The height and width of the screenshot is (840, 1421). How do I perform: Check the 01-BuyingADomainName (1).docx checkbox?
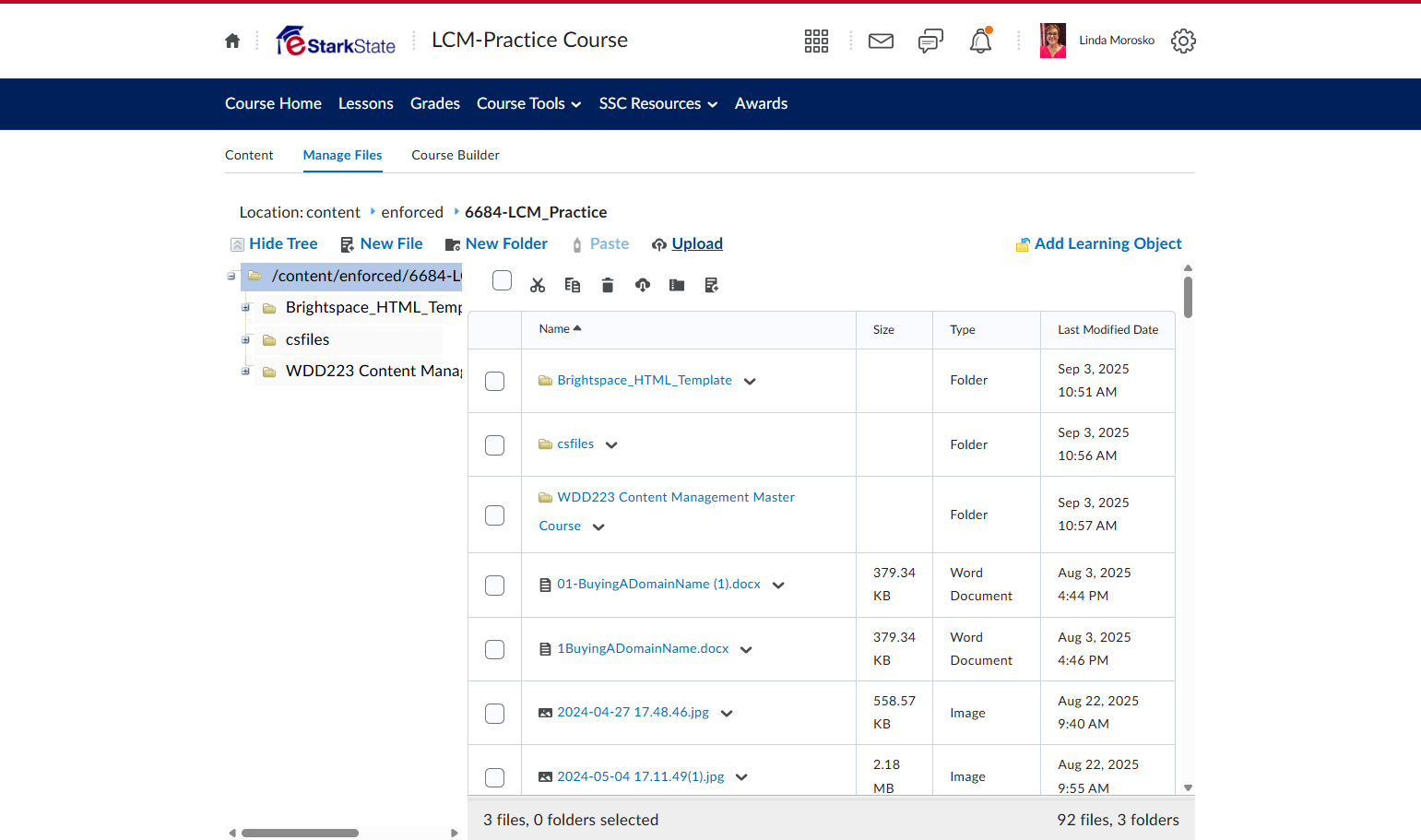tap(495, 586)
